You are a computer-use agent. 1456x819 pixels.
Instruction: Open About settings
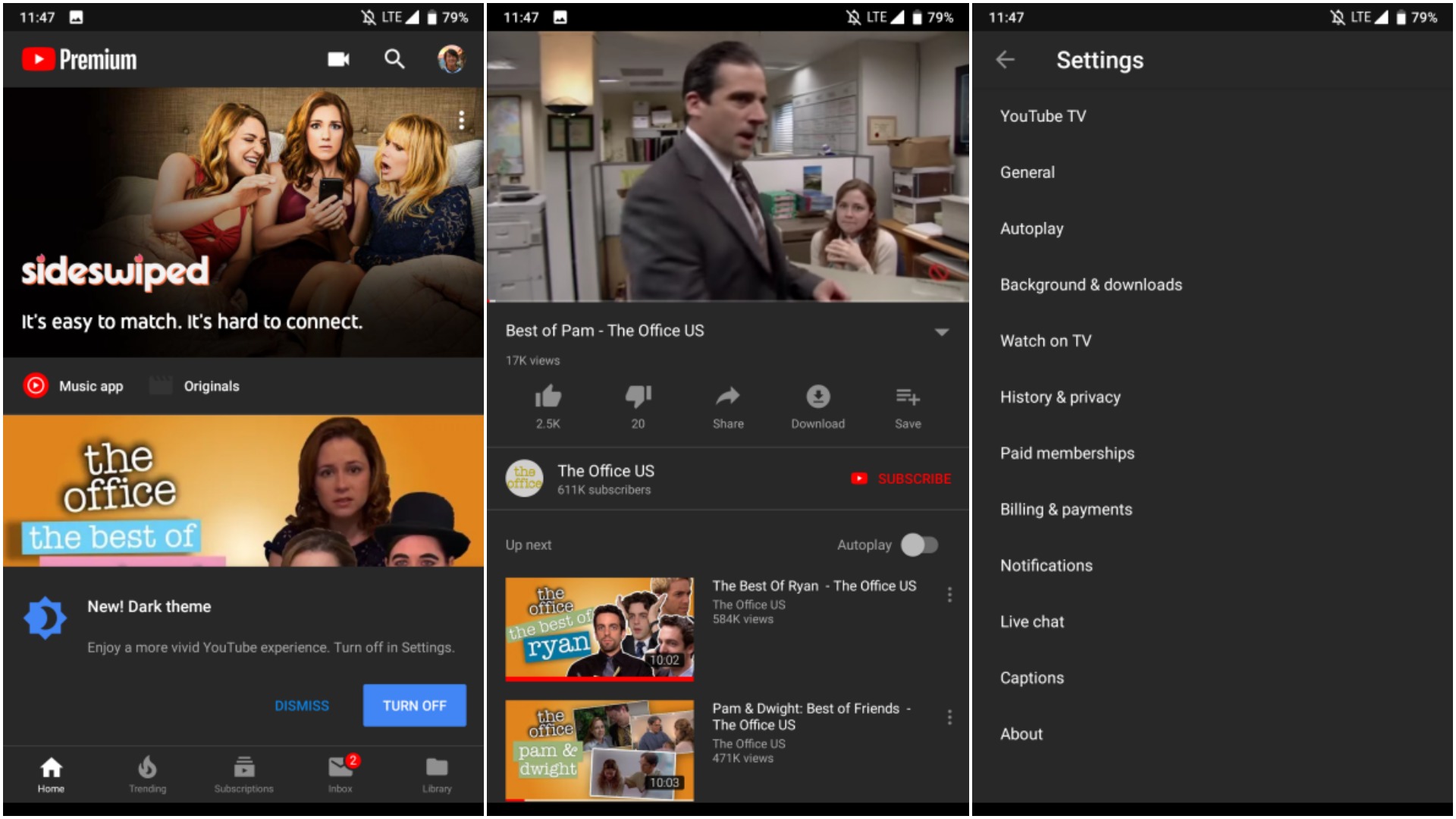(1213, 733)
